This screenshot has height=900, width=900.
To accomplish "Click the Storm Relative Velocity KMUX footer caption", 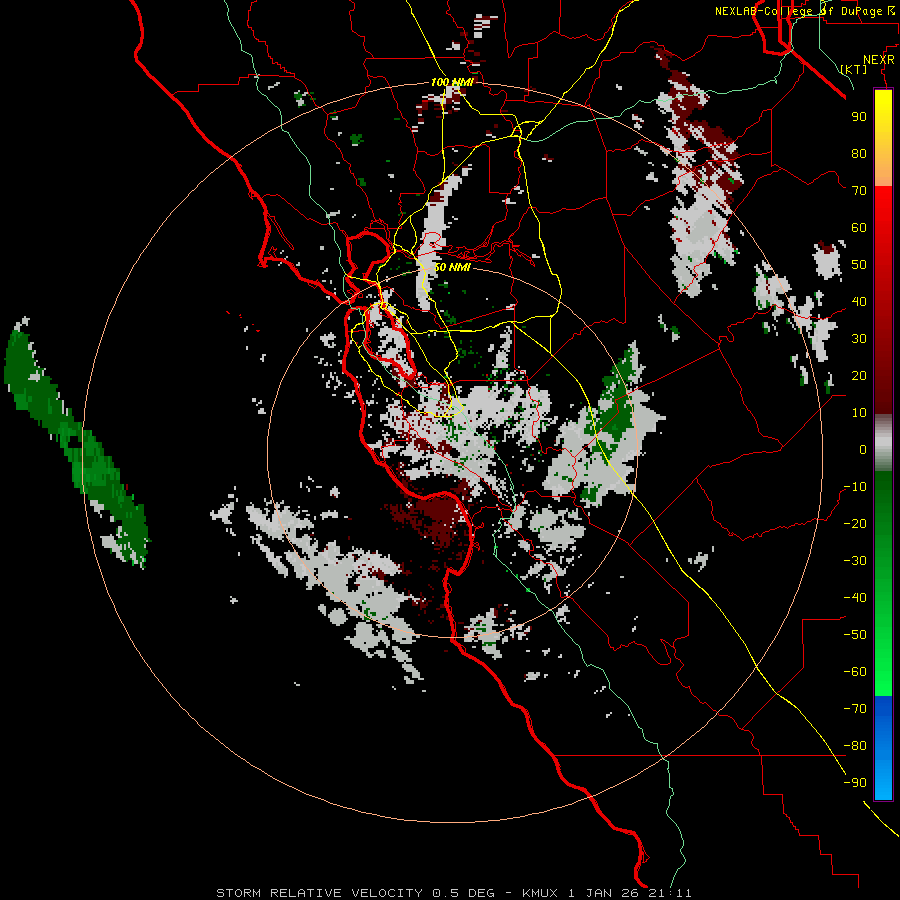I will pos(453,893).
